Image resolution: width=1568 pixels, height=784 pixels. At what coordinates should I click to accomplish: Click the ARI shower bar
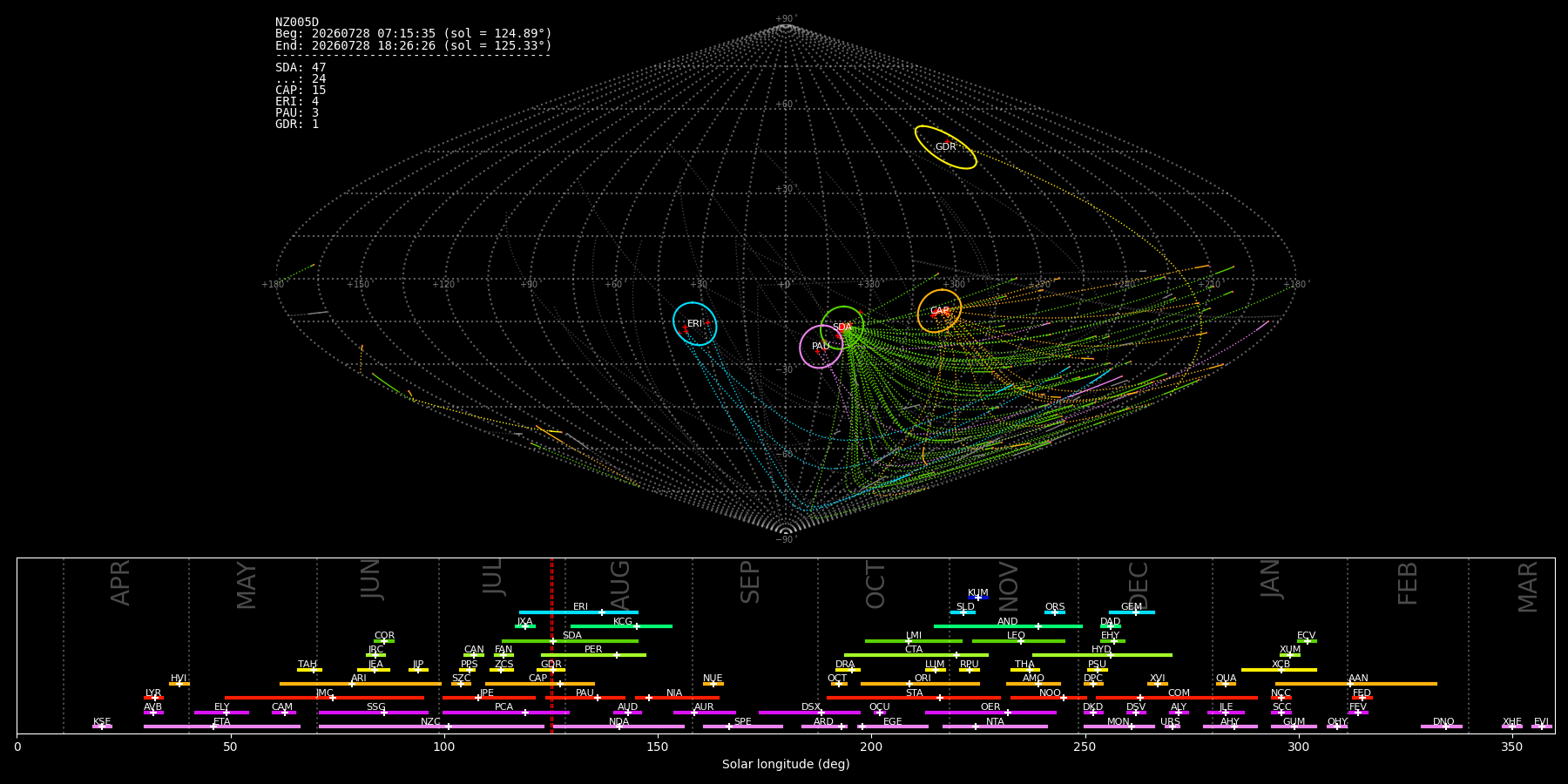click(361, 684)
